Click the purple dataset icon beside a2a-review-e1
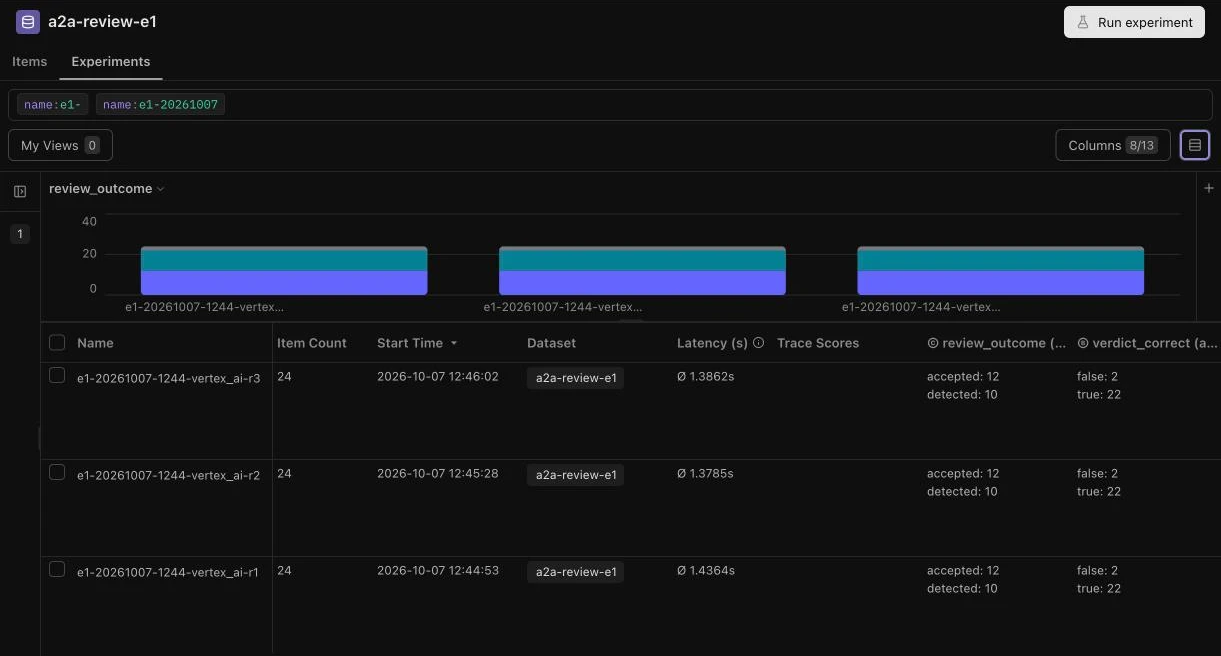 (x=28, y=22)
